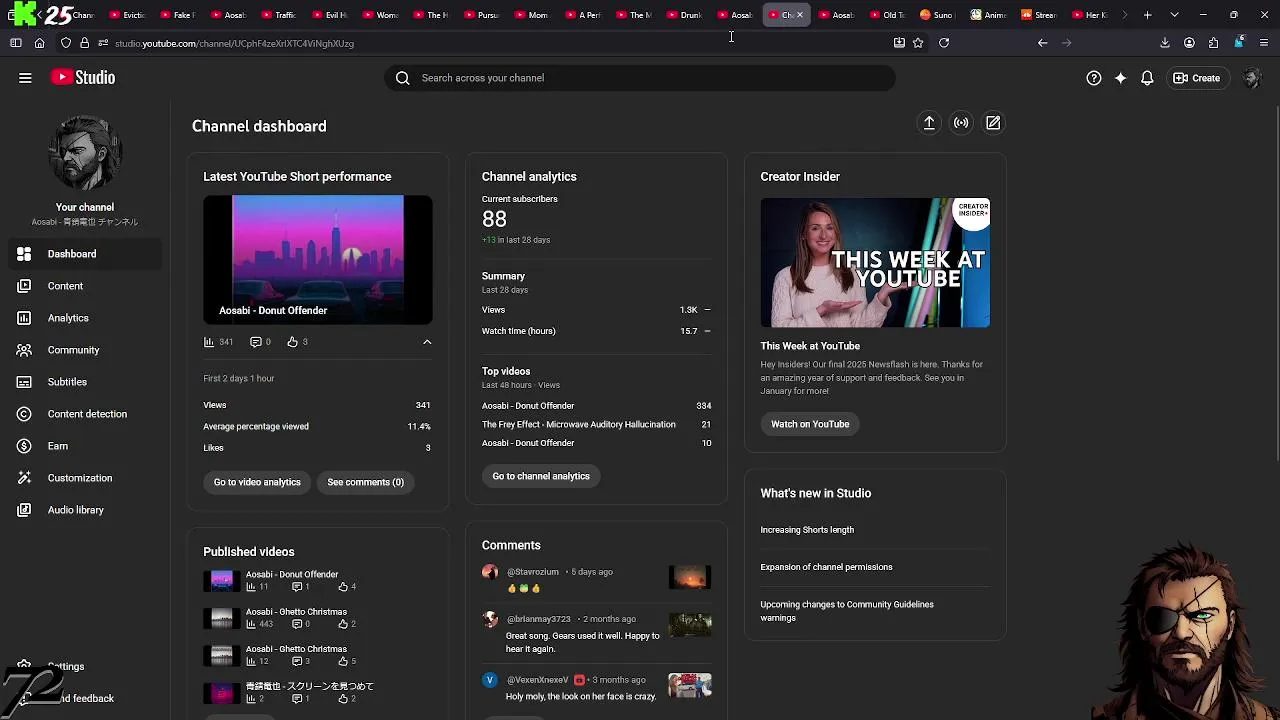Image resolution: width=1280 pixels, height=720 pixels.
Task: Click the sidebar toggle icon in browser toolbar
Action: point(16,43)
